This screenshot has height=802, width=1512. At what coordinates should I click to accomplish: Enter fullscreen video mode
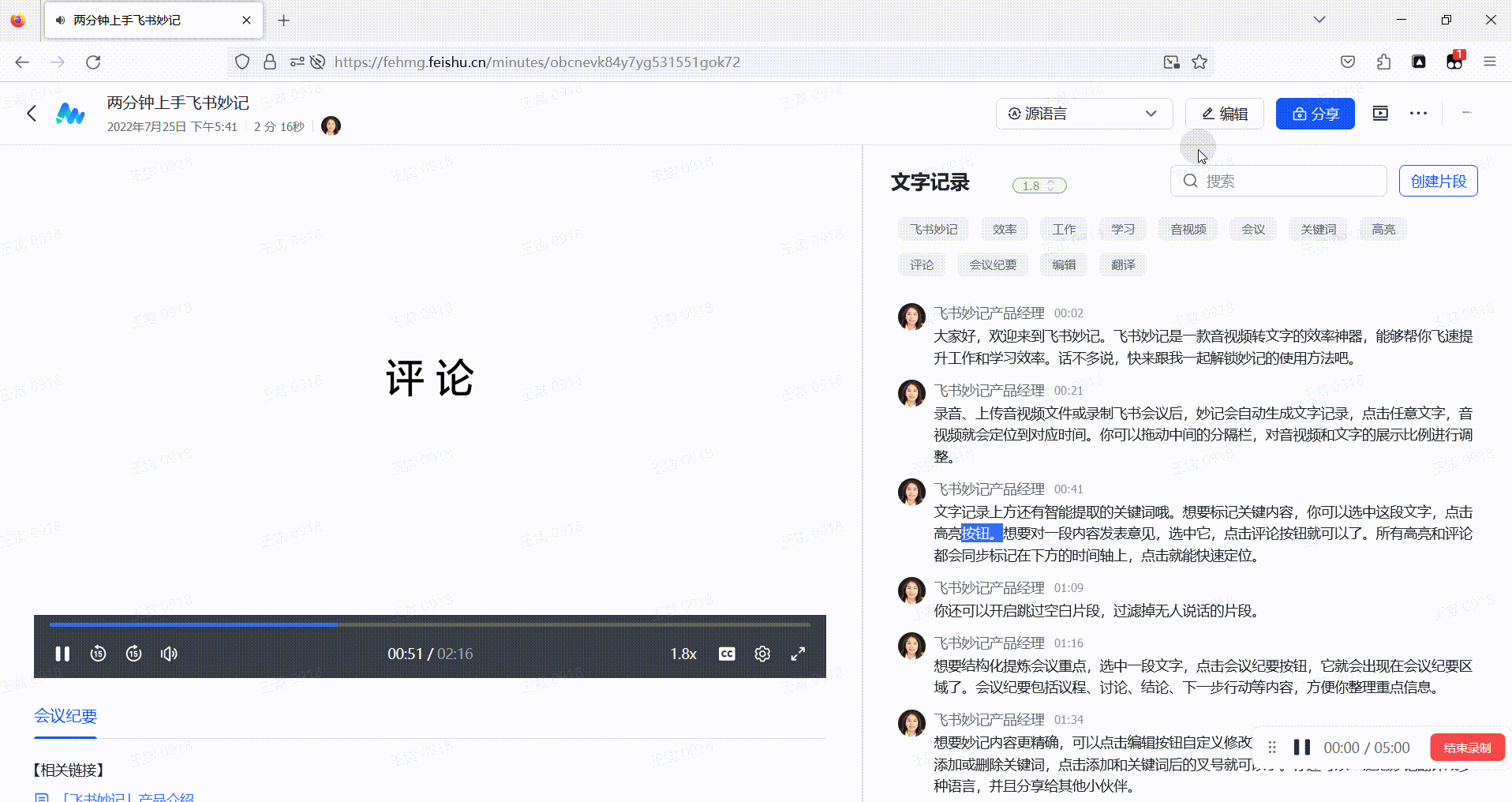tap(798, 654)
